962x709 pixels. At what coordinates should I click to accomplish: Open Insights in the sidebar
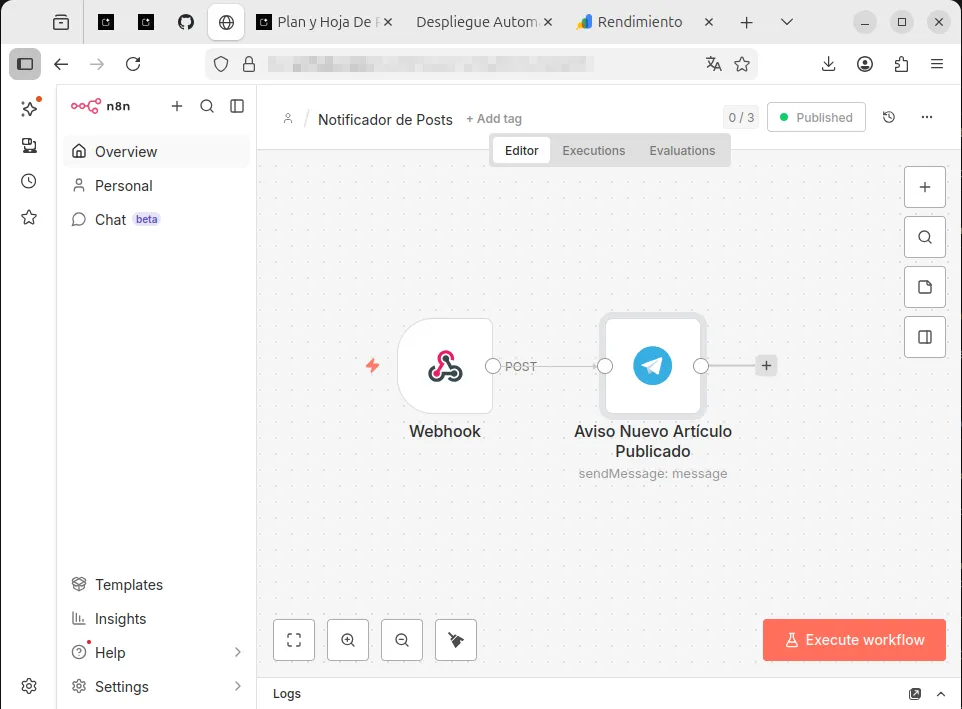point(156,619)
